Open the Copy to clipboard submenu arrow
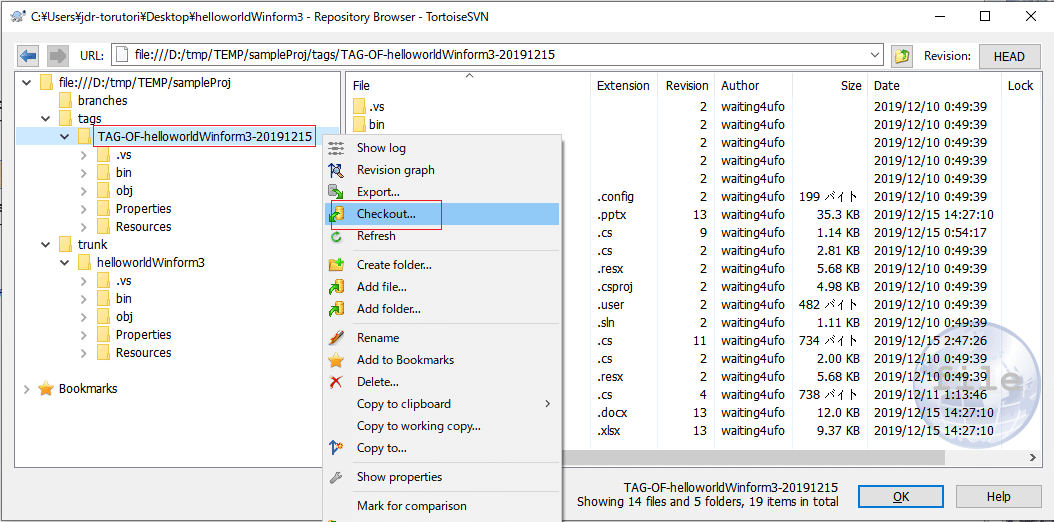Screen dimensions: 1054x522 pos(548,404)
